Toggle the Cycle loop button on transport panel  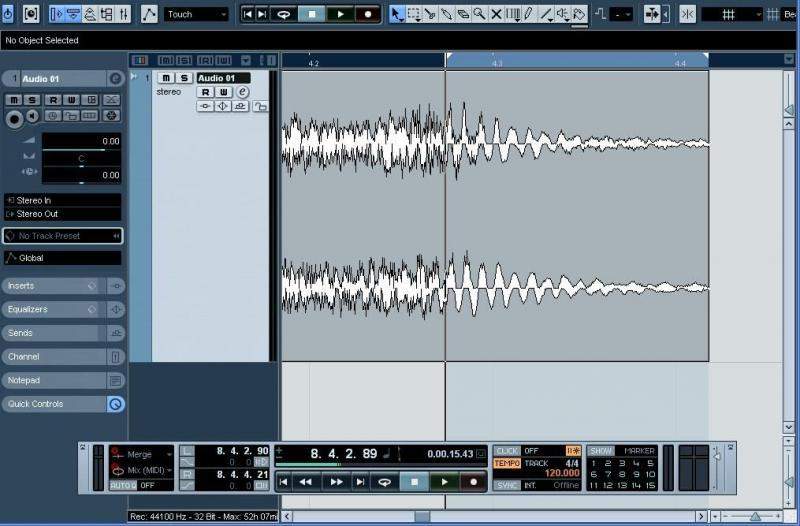point(385,482)
